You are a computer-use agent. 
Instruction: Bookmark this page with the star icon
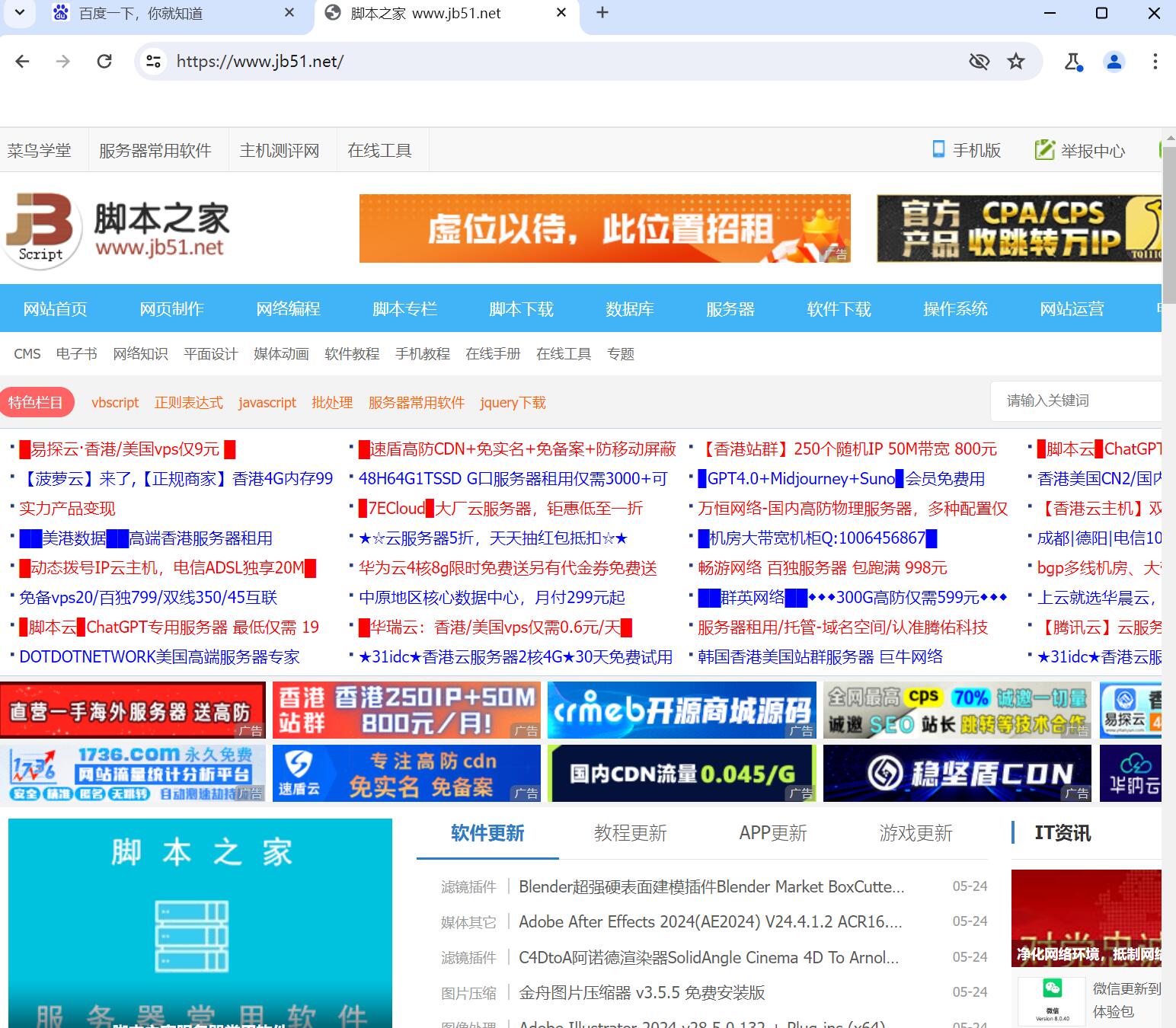pos(1016,61)
